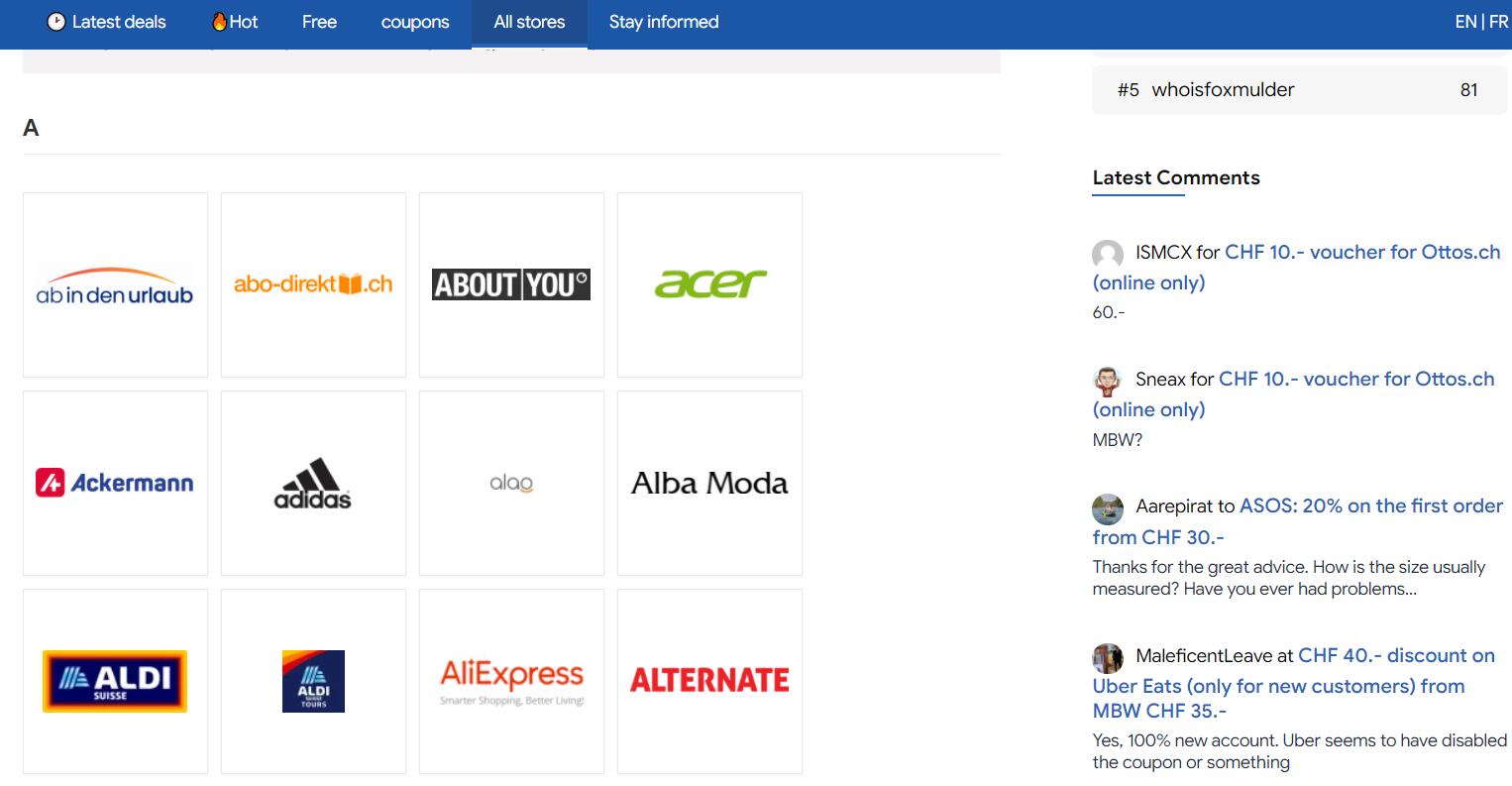Open the Ackermann store logo
The height and width of the screenshot is (786, 1512).
click(115, 484)
